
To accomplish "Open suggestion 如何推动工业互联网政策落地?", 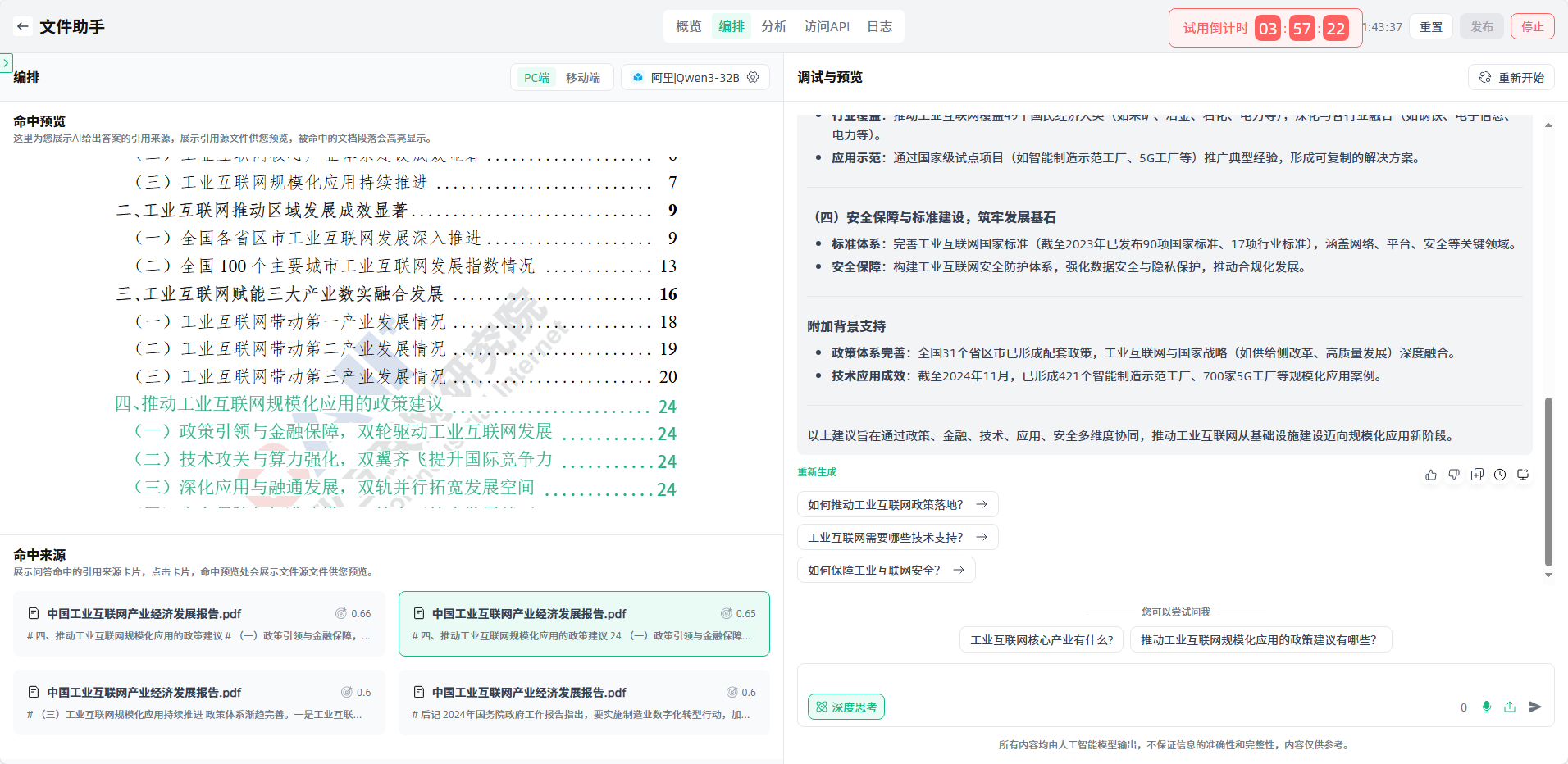I will pos(897,505).
